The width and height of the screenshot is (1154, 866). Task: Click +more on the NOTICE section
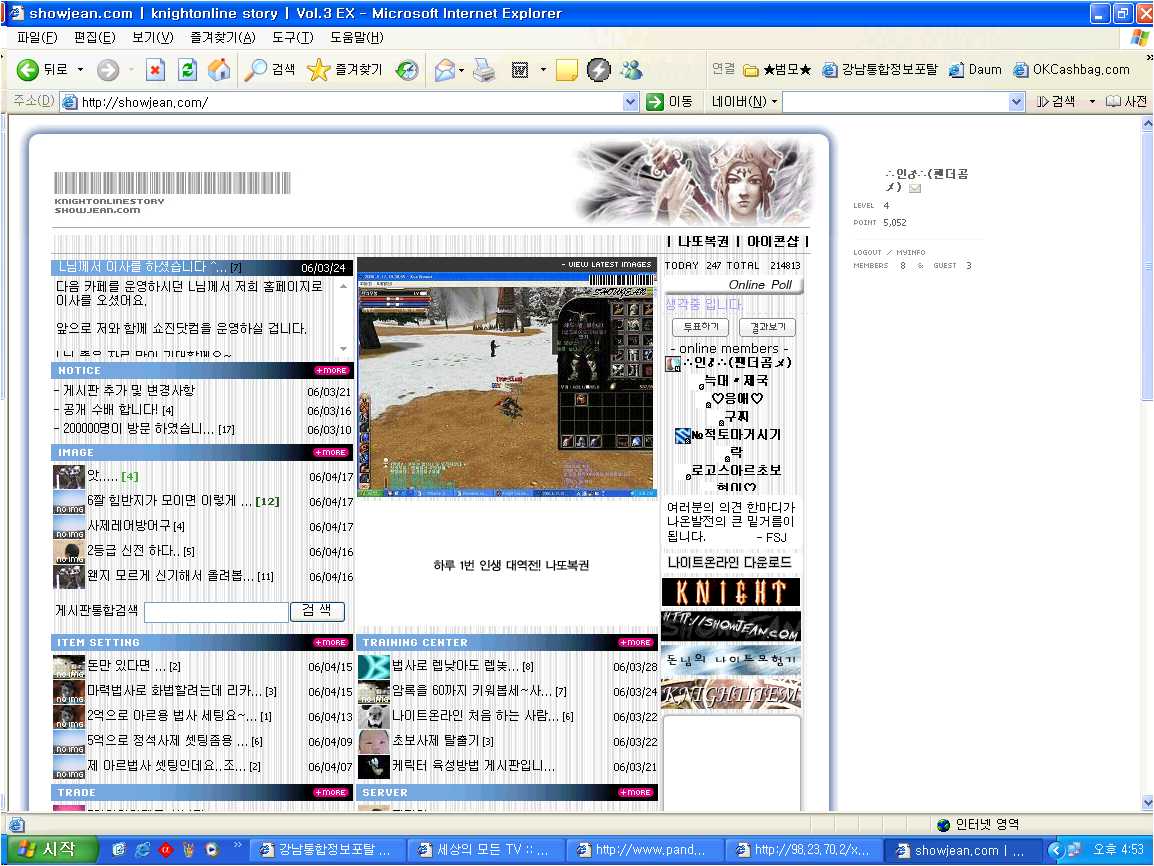coord(331,370)
